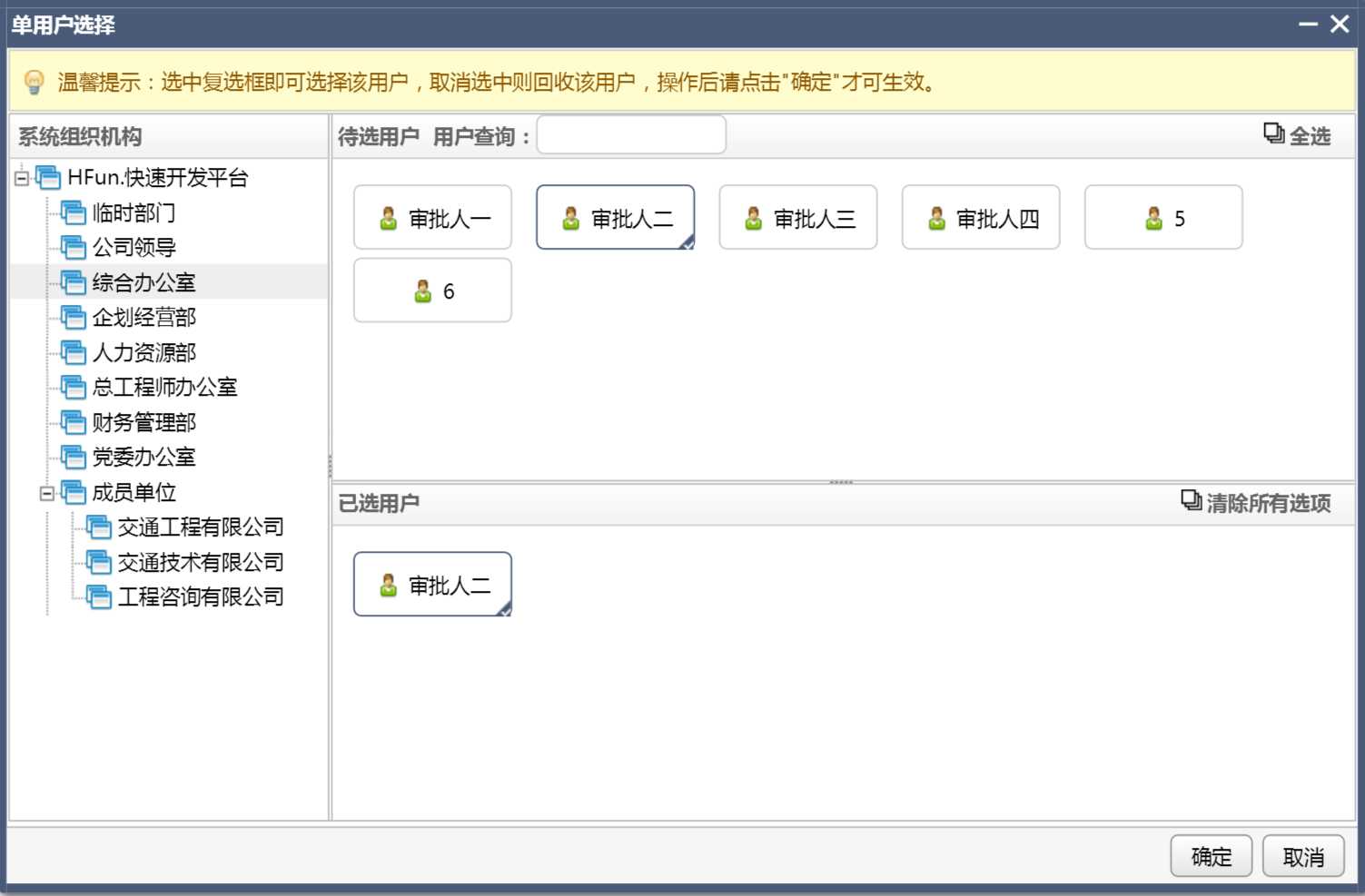Image resolution: width=1365 pixels, height=896 pixels.
Task: Click the folder icon beside HFun.快速开发平台
Action: tap(48, 177)
